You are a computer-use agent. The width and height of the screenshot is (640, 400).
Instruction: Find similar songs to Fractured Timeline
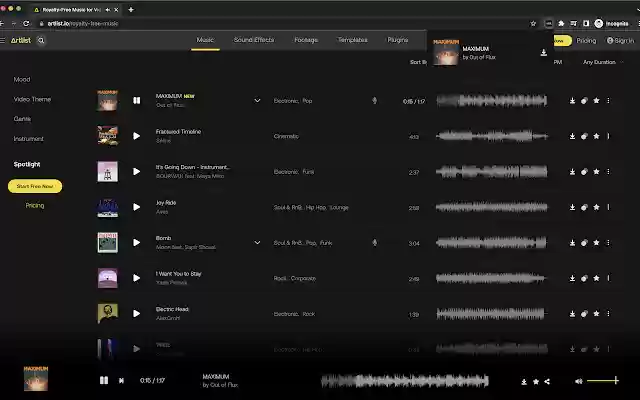584,136
